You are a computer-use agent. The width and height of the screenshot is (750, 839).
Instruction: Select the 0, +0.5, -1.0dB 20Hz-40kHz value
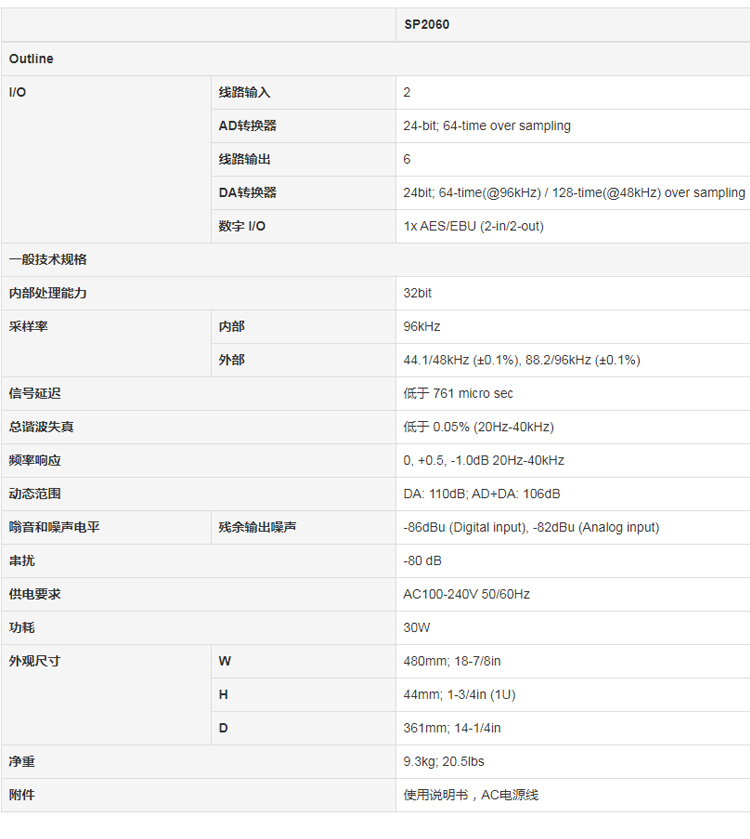[x=484, y=461]
